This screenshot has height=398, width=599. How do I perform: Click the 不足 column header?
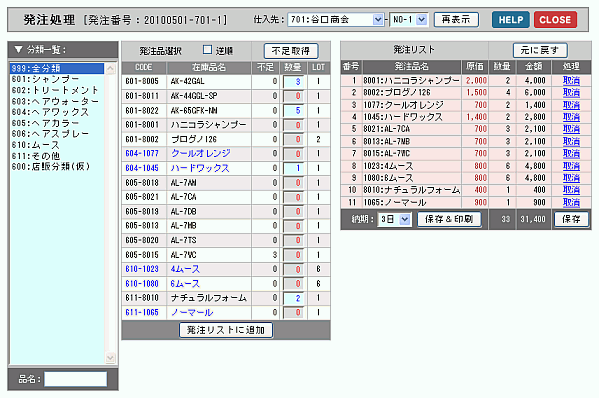pos(265,68)
